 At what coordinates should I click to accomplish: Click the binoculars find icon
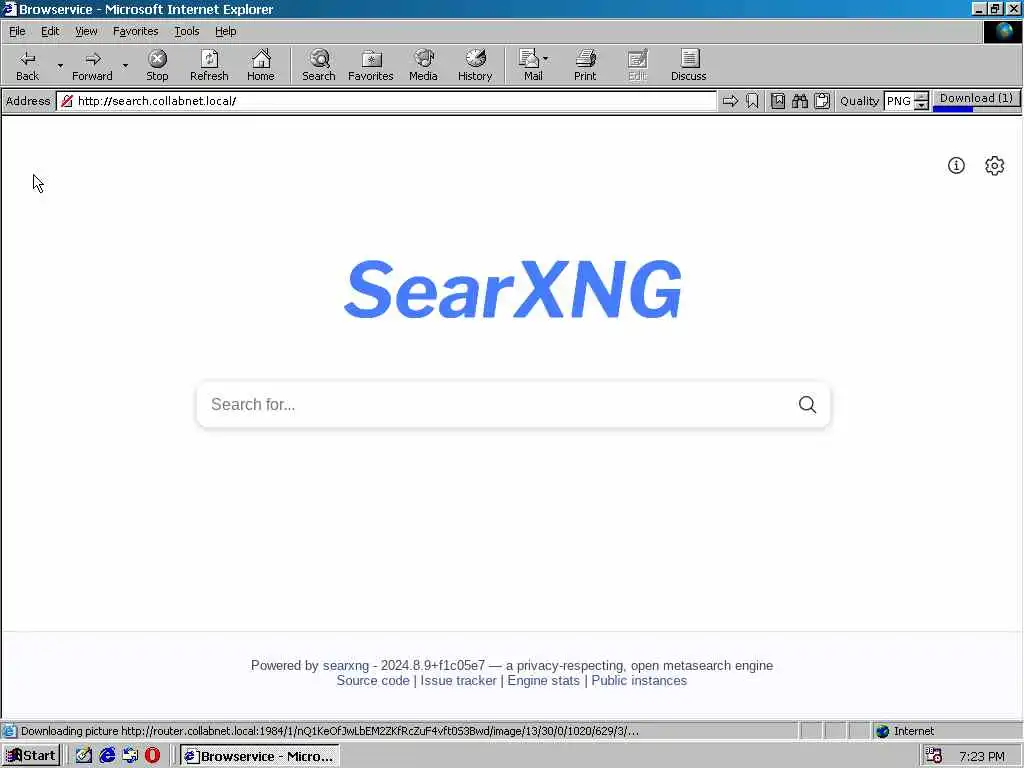tap(800, 101)
